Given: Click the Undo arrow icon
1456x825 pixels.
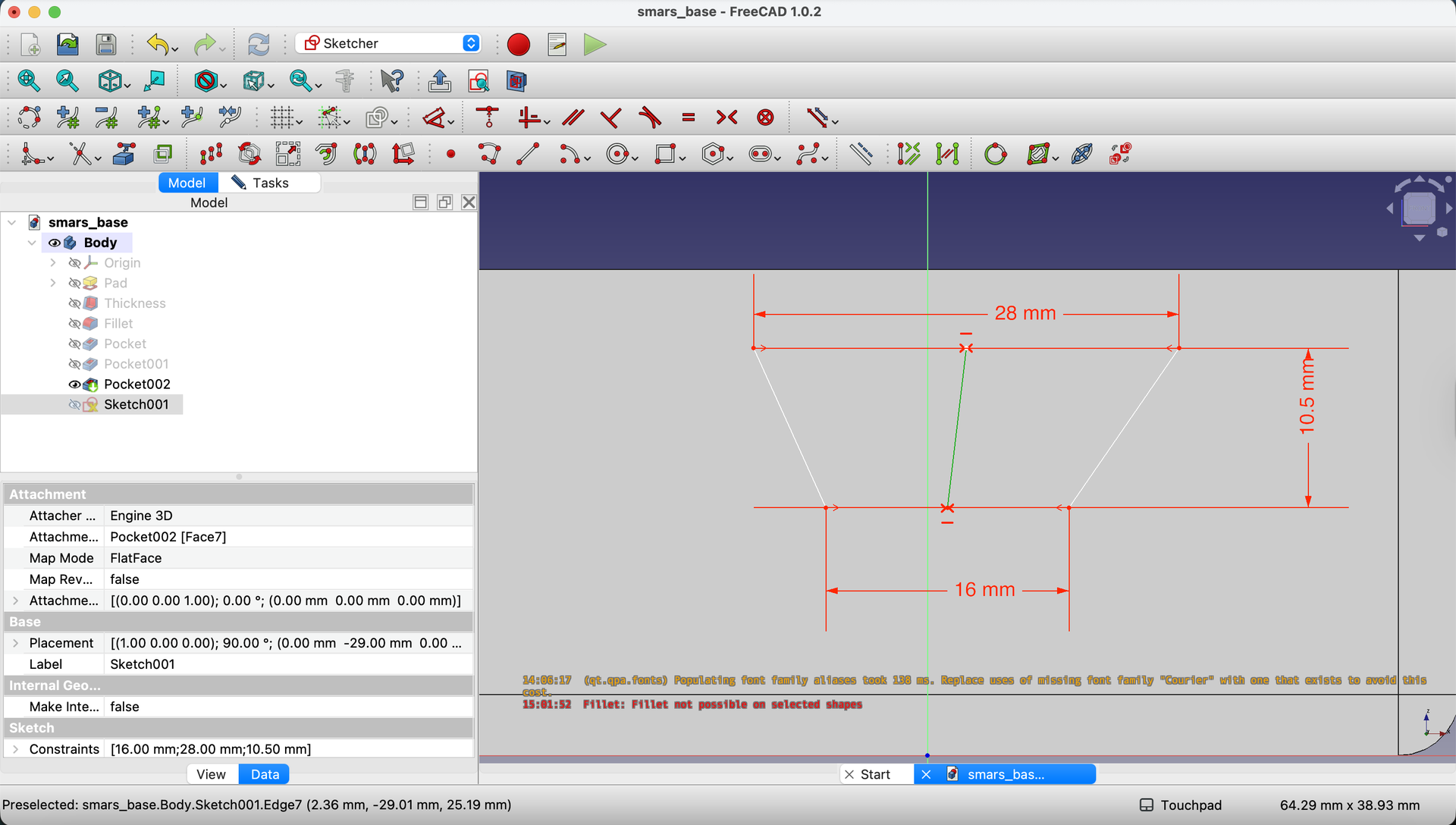Looking at the screenshot, I should pyautogui.click(x=158, y=44).
